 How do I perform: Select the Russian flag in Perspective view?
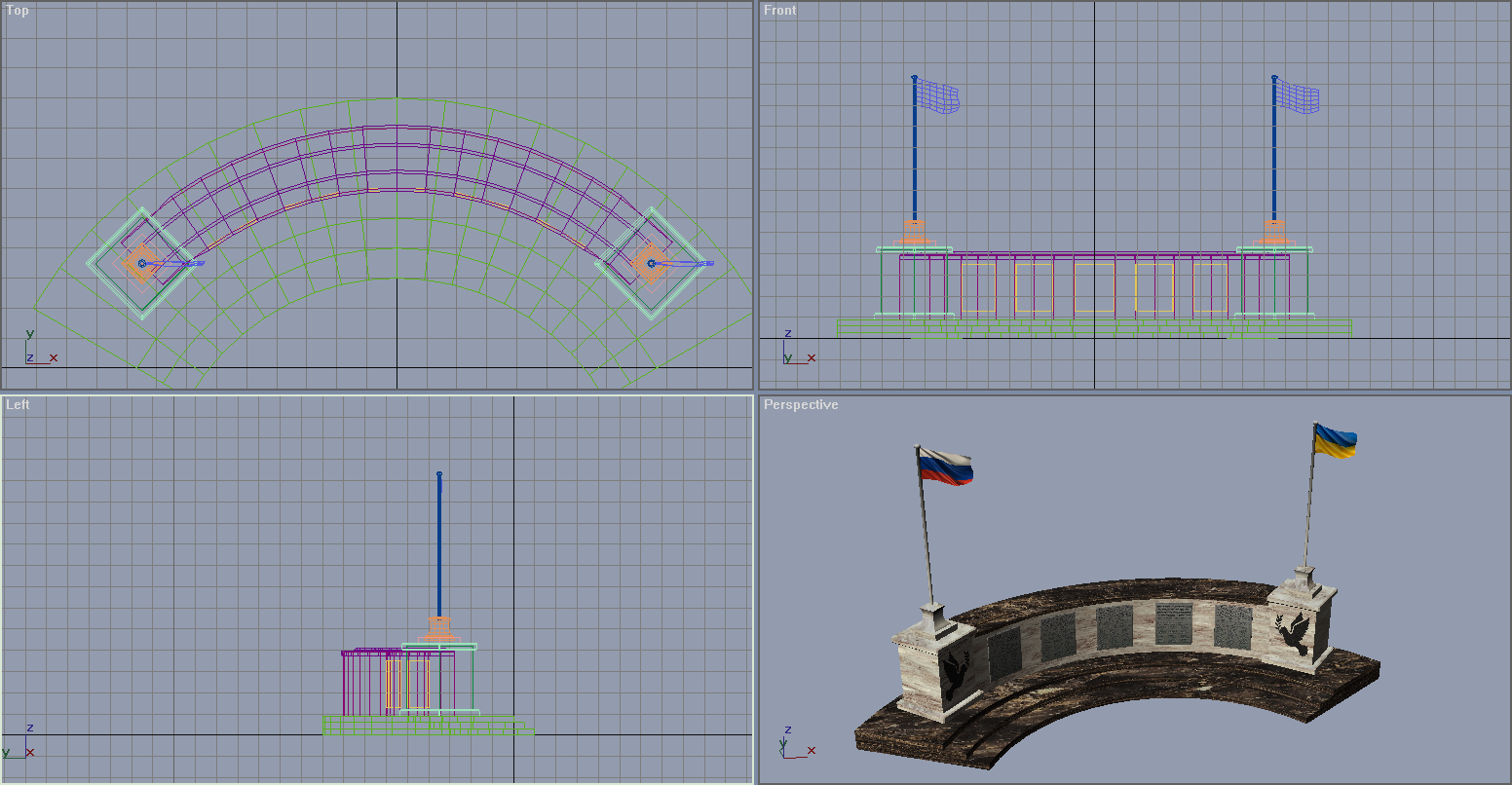coord(946,468)
